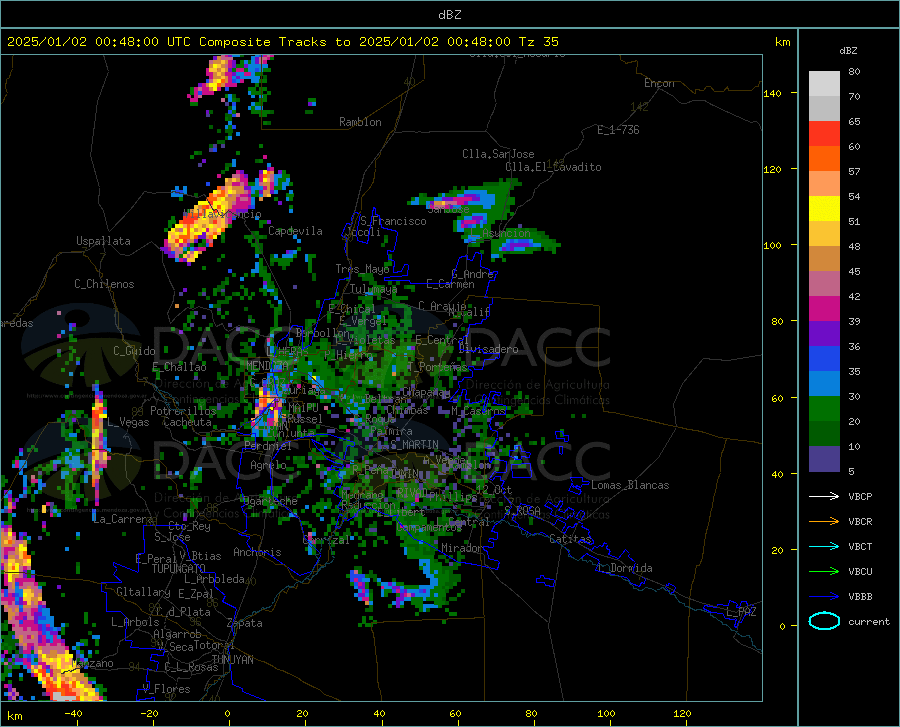Image resolution: width=900 pixels, height=727 pixels.
Task: Click the 'Divisadero' map label
Action: click(x=488, y=349)
